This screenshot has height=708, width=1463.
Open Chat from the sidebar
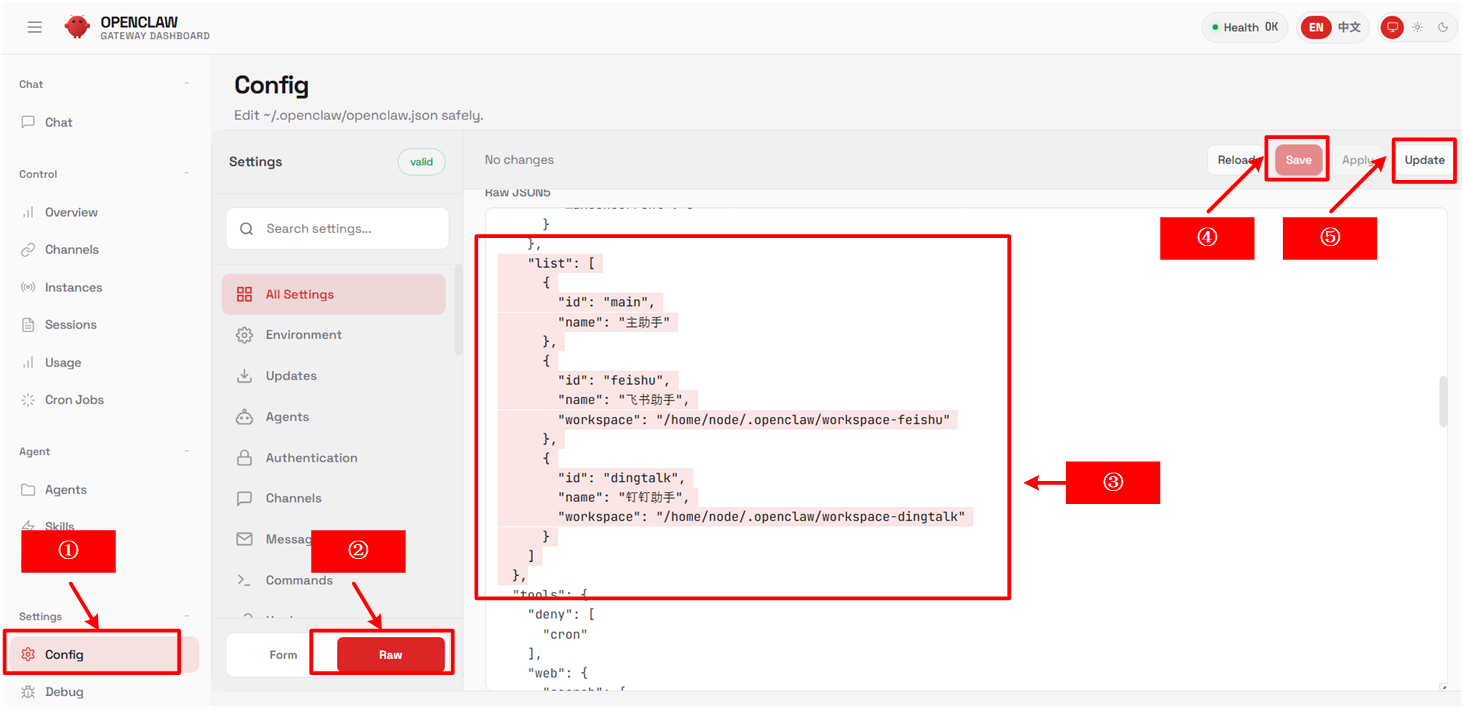58,122
